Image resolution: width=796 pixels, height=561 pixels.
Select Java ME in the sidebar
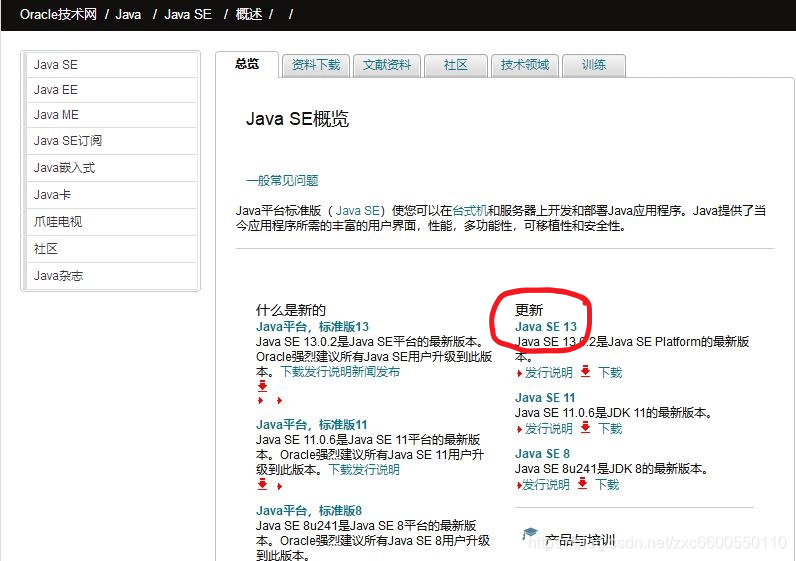tap(111, 115)
